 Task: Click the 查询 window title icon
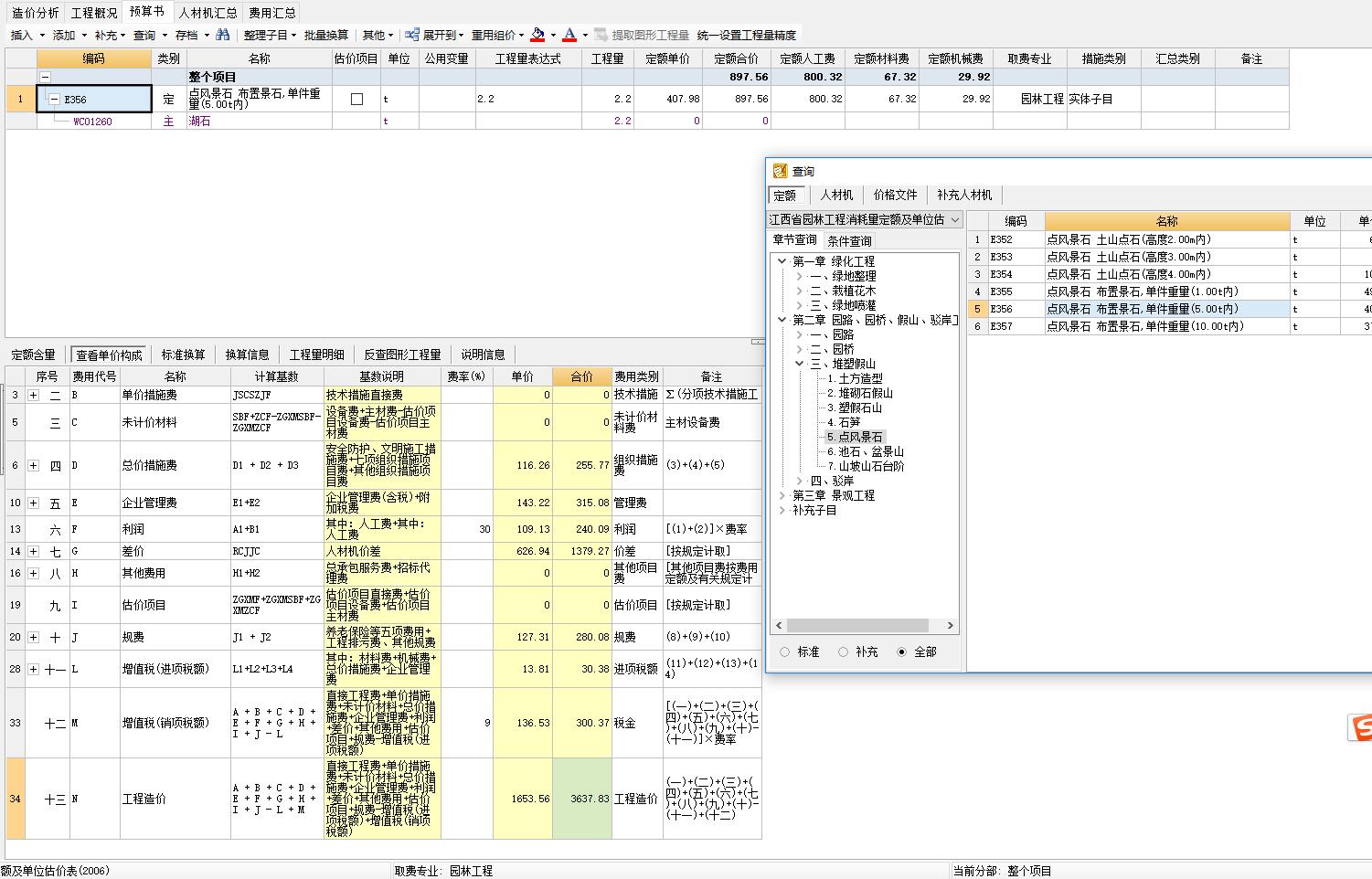pos(780,171)
